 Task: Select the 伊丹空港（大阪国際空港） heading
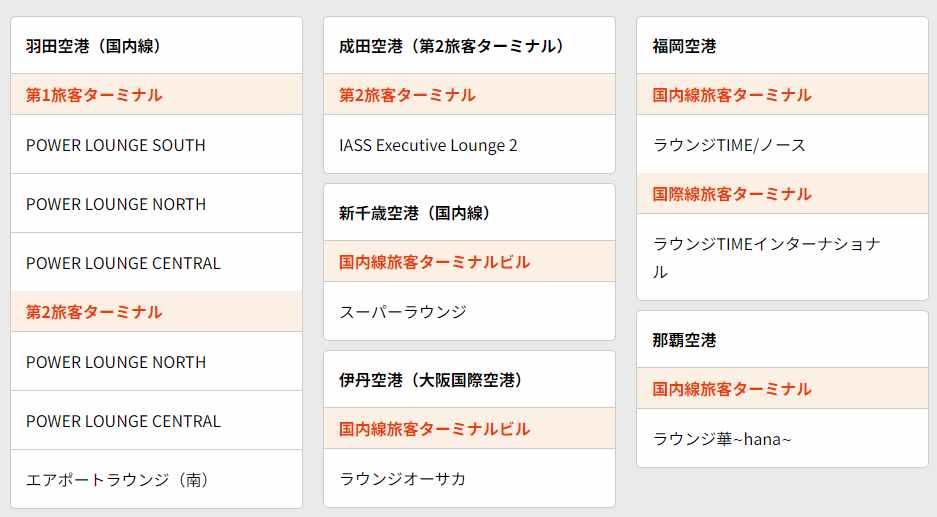[431, 380]
